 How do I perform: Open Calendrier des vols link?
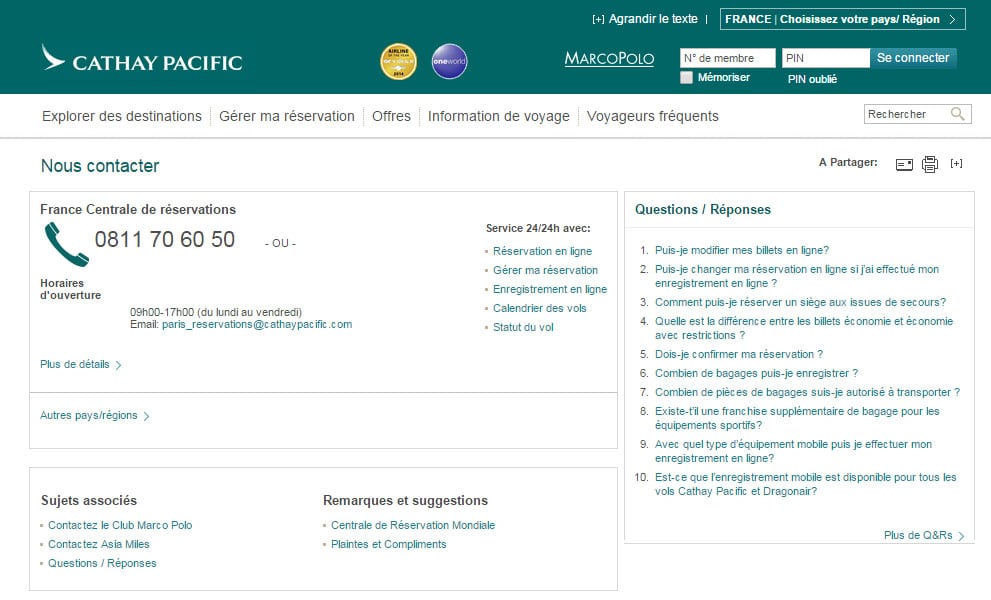[x=540, y=308]
